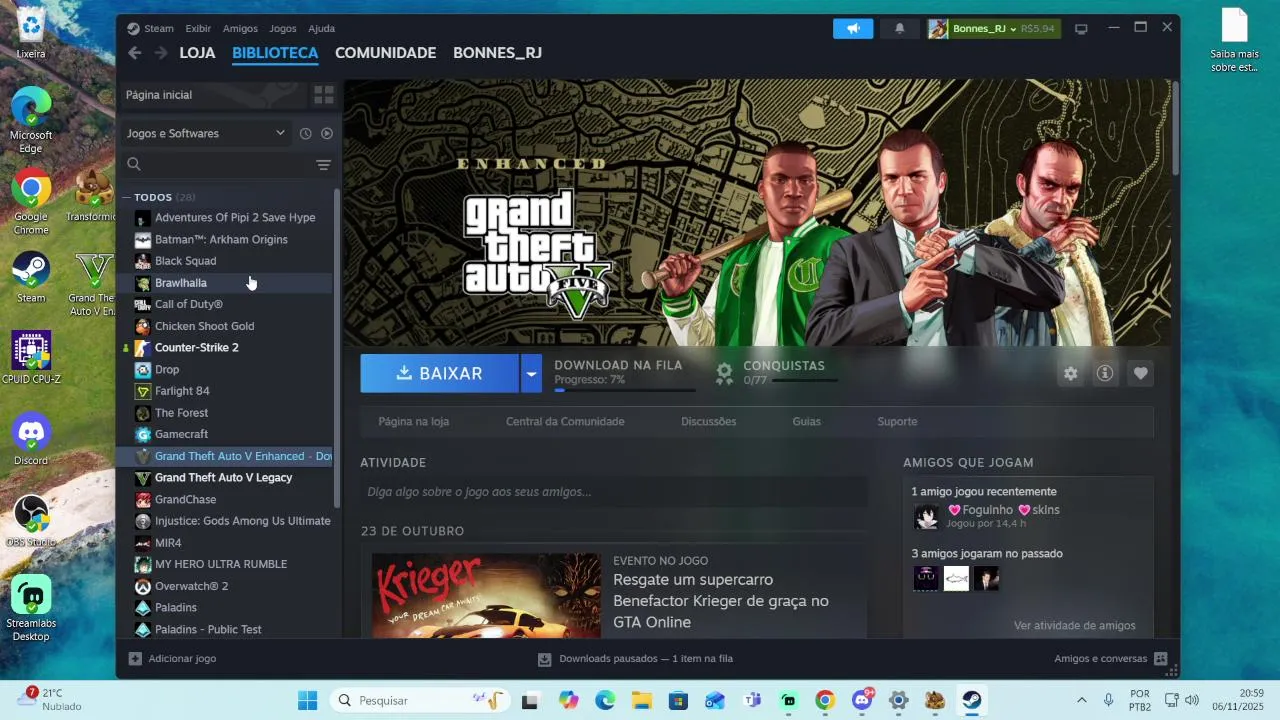
Task: Show game info icon
Action: pyautogui.click(x=1105, y=373)
